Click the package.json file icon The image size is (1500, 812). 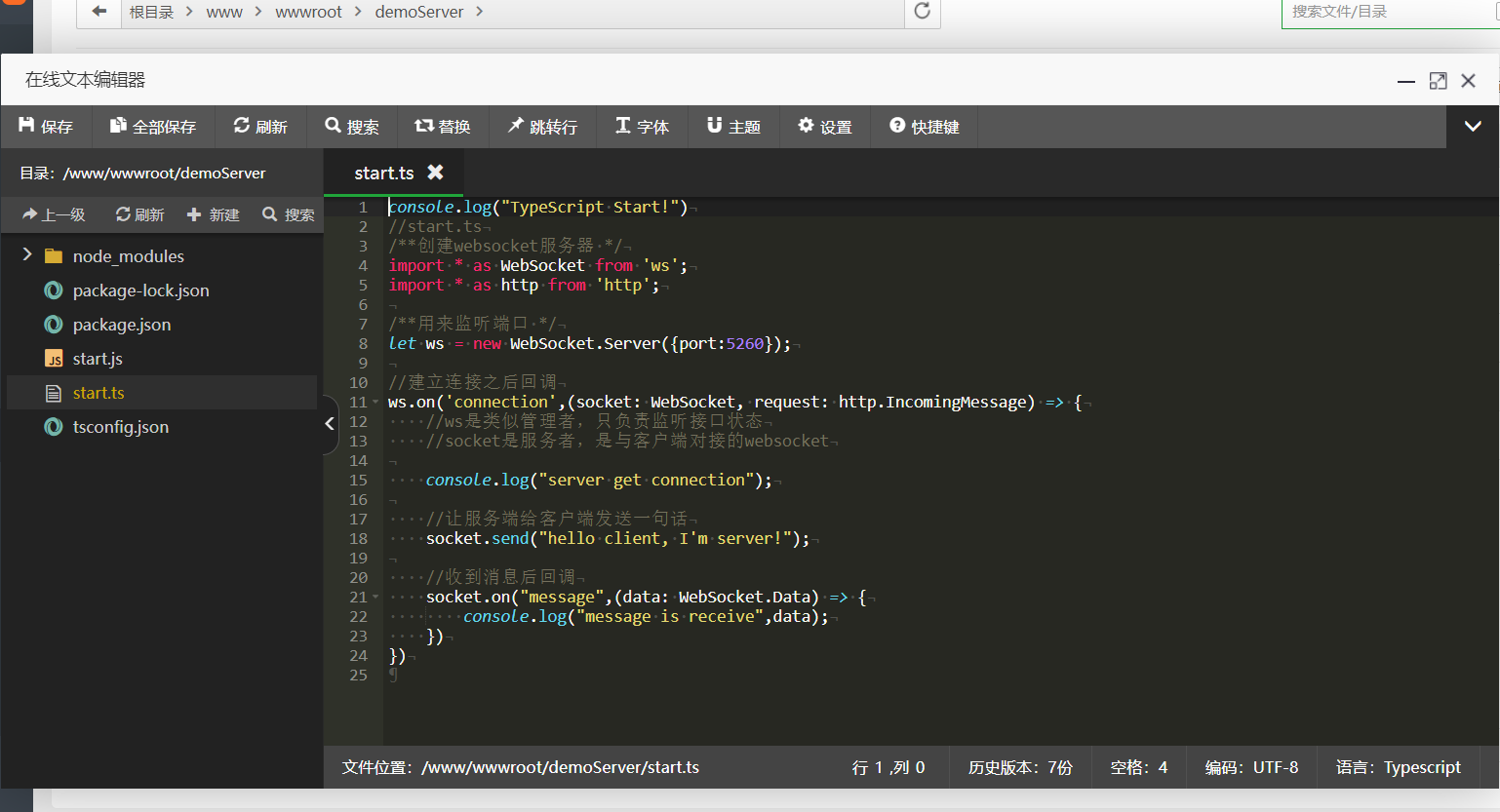54,325
